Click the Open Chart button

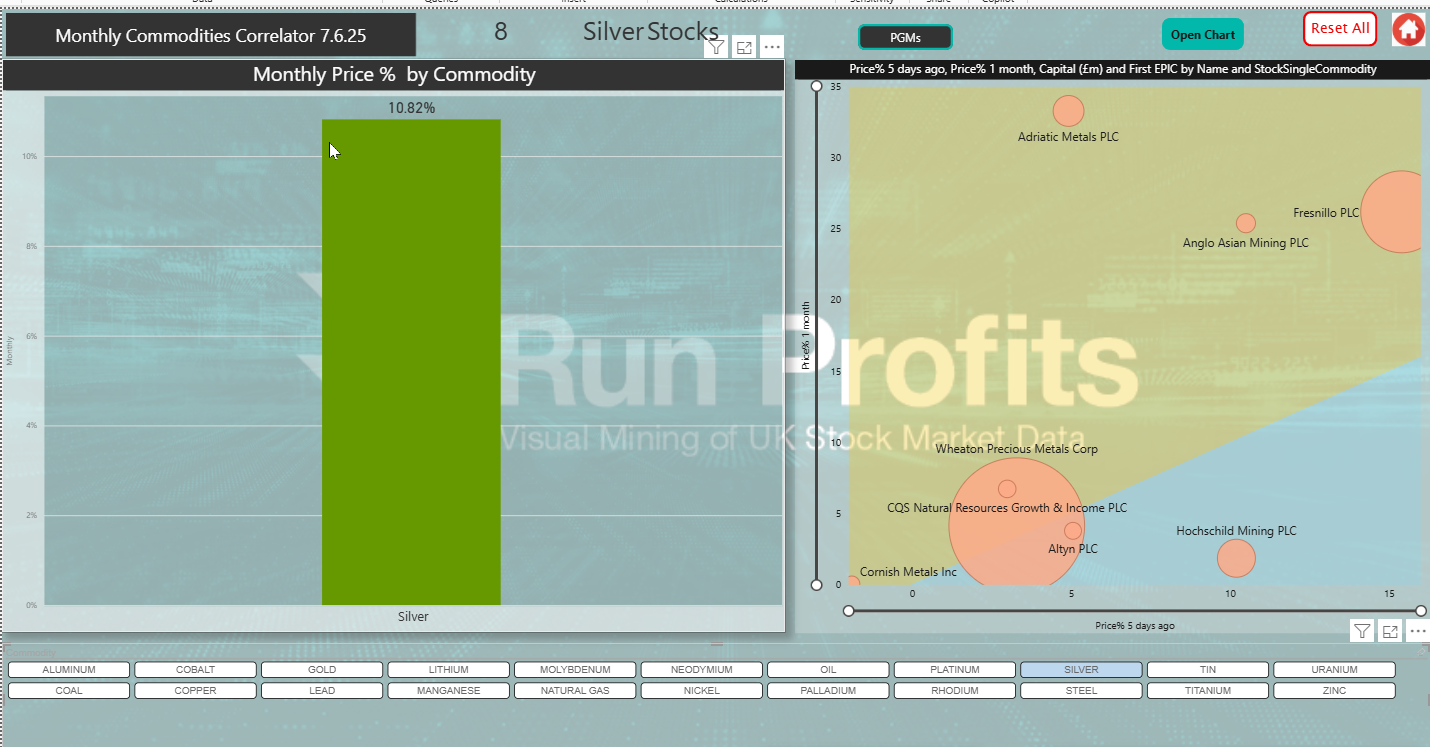click(1202, 34)
